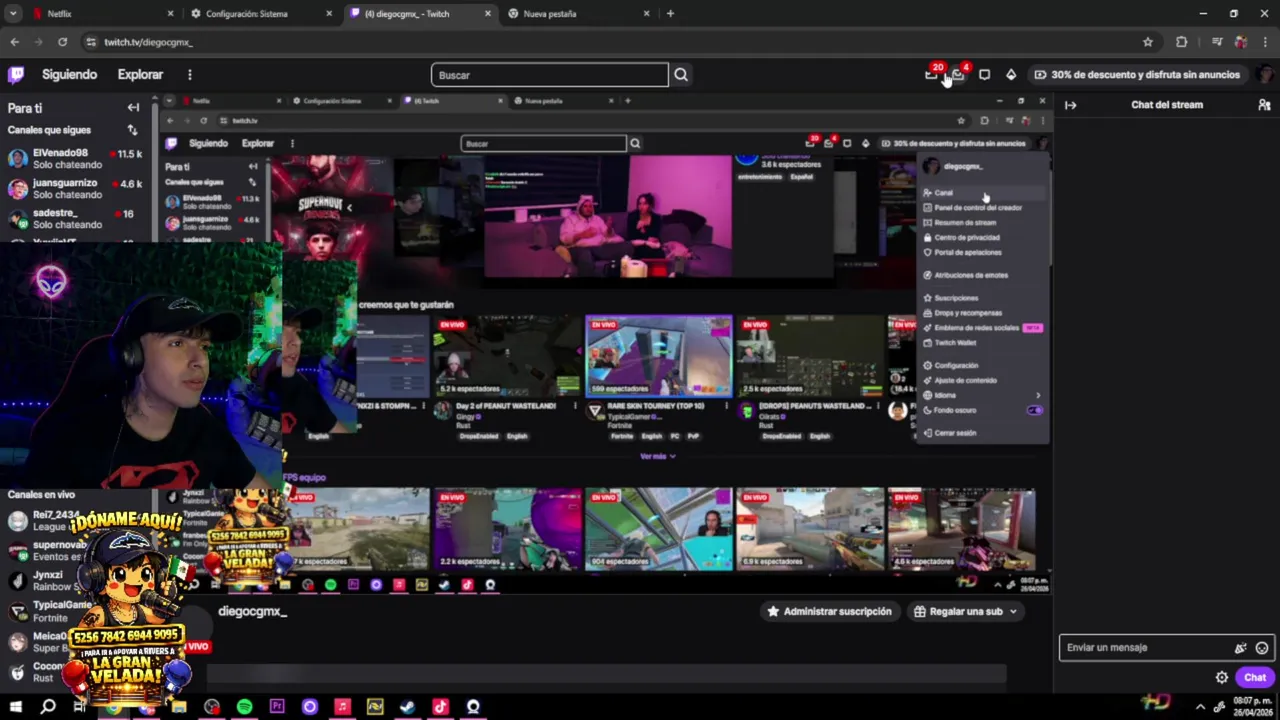Viewport: 1280px width, 720px height.
Task: Select diegocgmx_ Twitch tab
Action: point(420,14)
